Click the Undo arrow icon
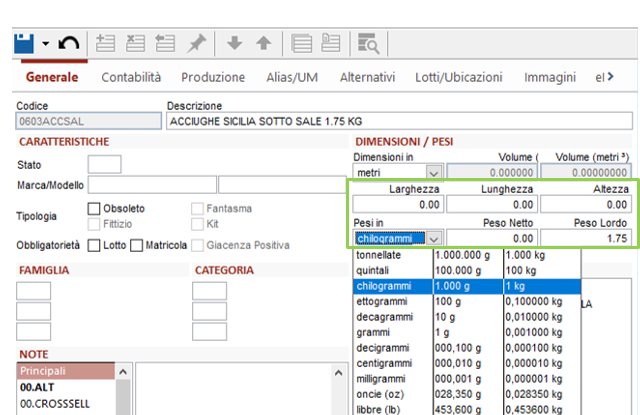The image size is (640, 415). pos(68,43)
